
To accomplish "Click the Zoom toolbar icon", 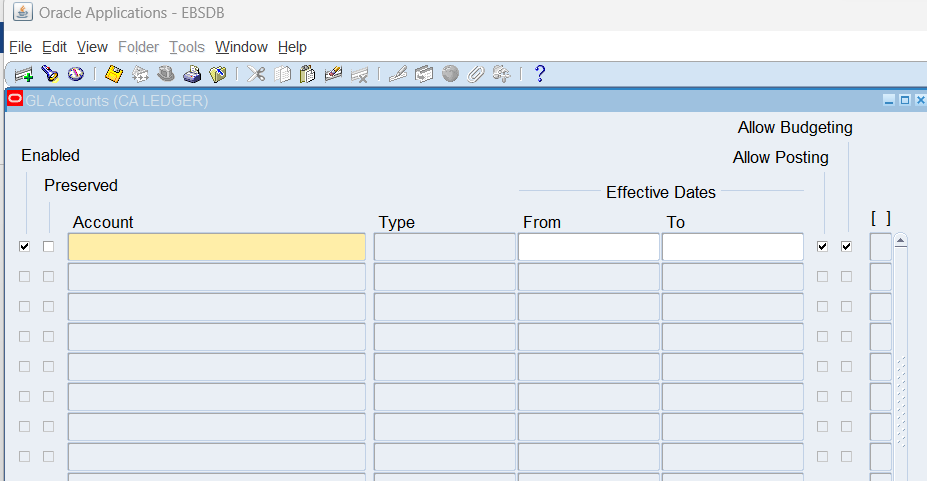I will (424, 74).
